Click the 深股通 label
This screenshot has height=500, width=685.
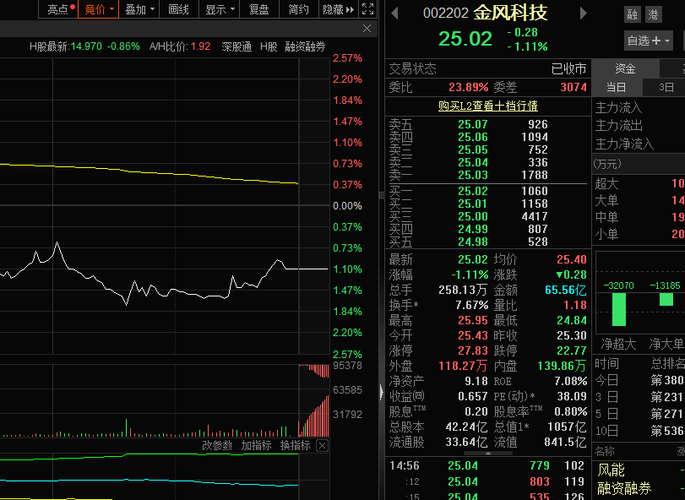click(236, 47)
